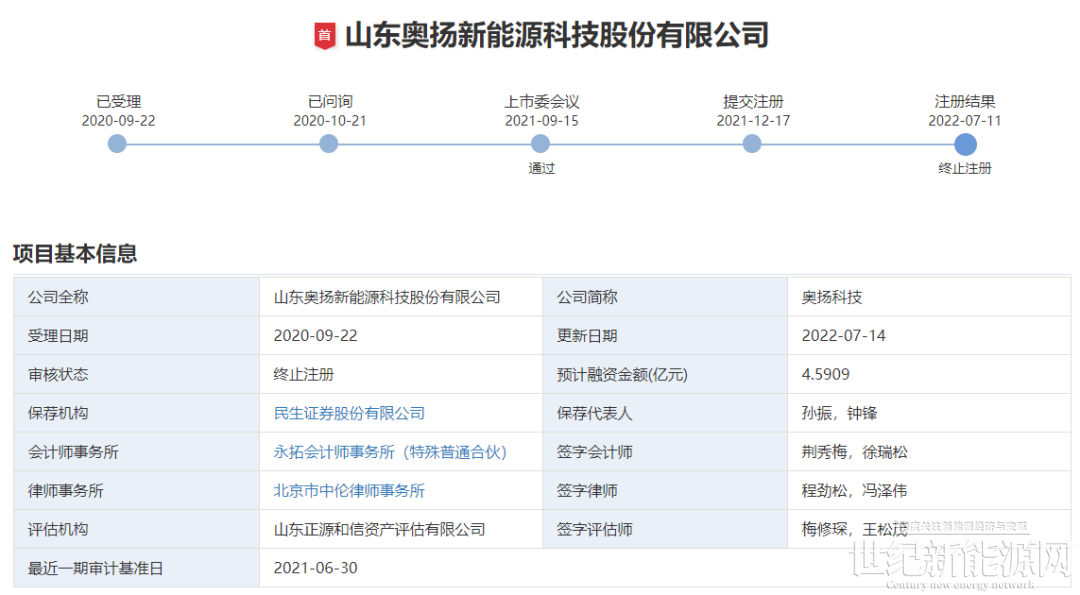Click the 项目基本信息 section heading
This screenshot has height=595, width=1080.
75,253
